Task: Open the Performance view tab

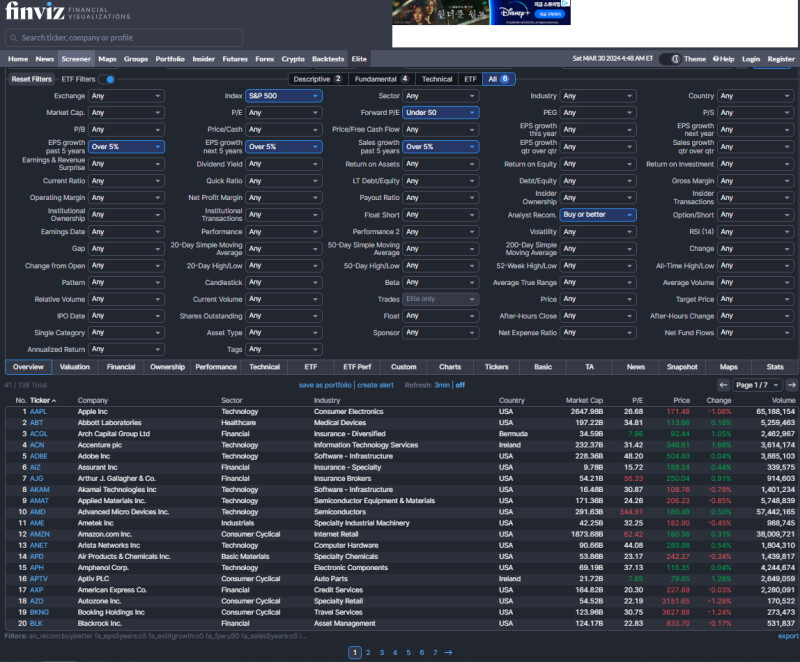Action: 216,367
